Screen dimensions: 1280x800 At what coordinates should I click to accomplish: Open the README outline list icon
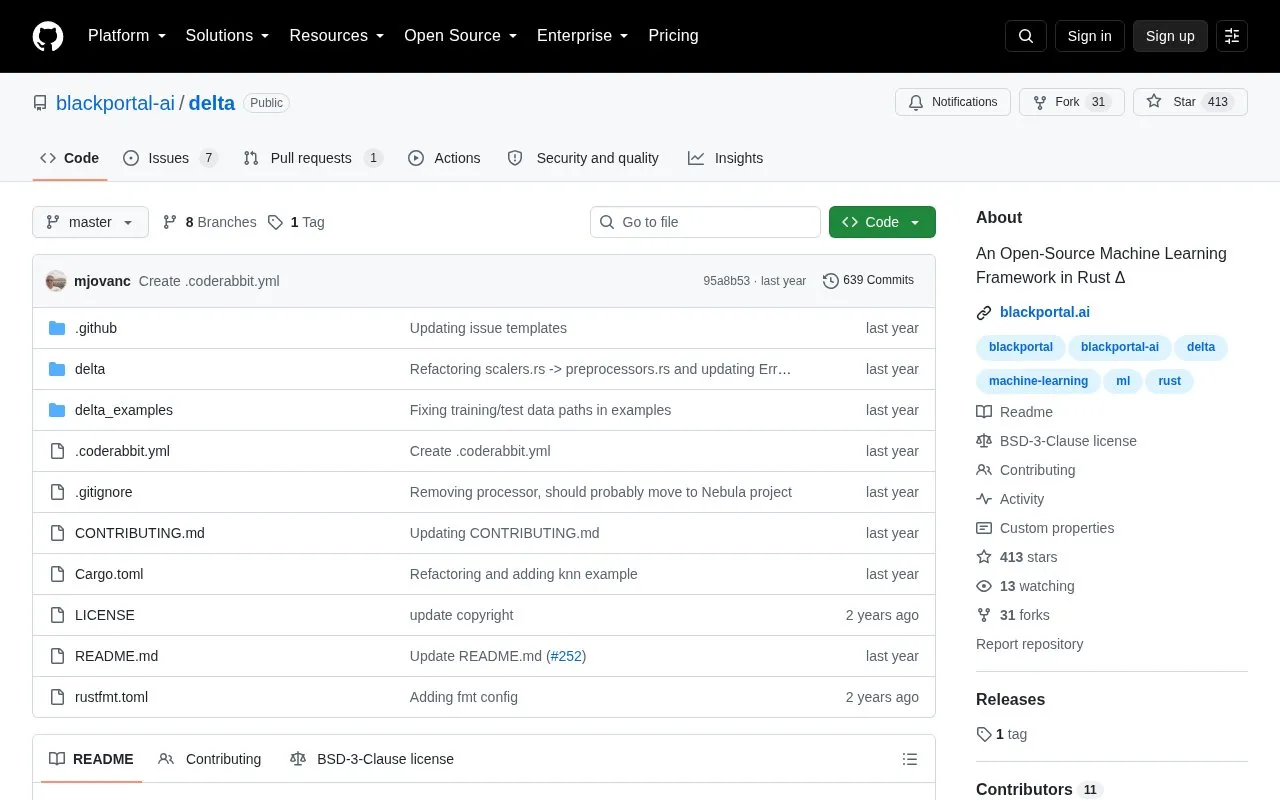click(910, 759)
